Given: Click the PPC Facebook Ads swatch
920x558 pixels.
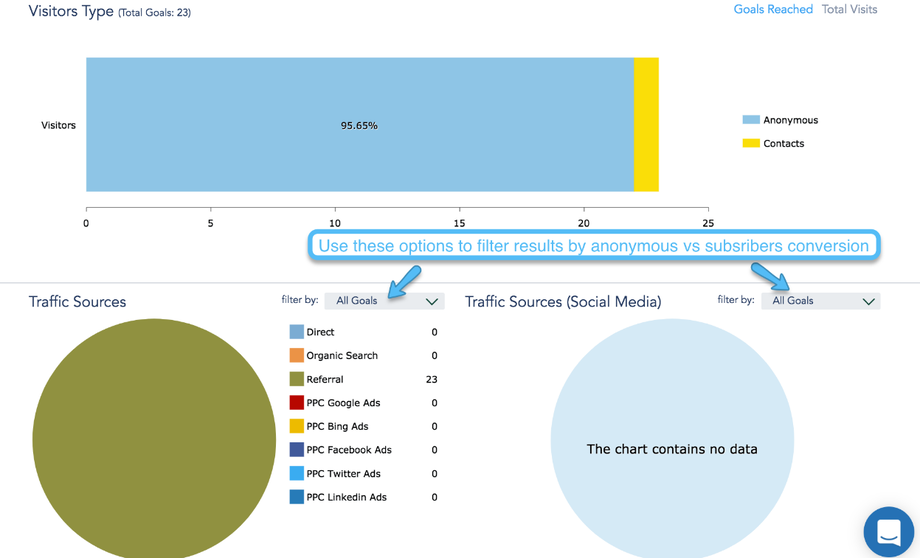Looking at the screenshot, I should coord(297,450).
